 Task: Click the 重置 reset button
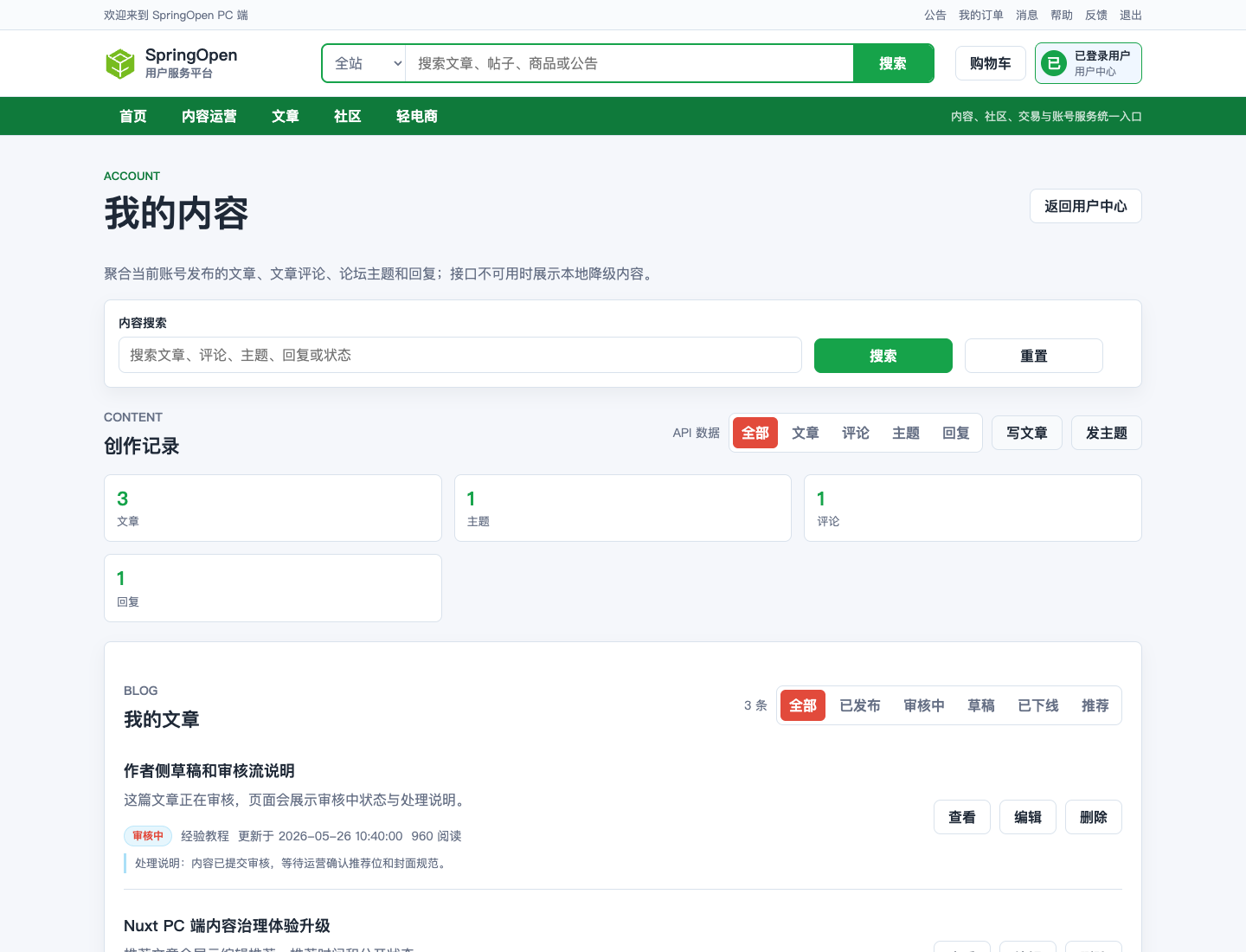(x=1034, y=356)
